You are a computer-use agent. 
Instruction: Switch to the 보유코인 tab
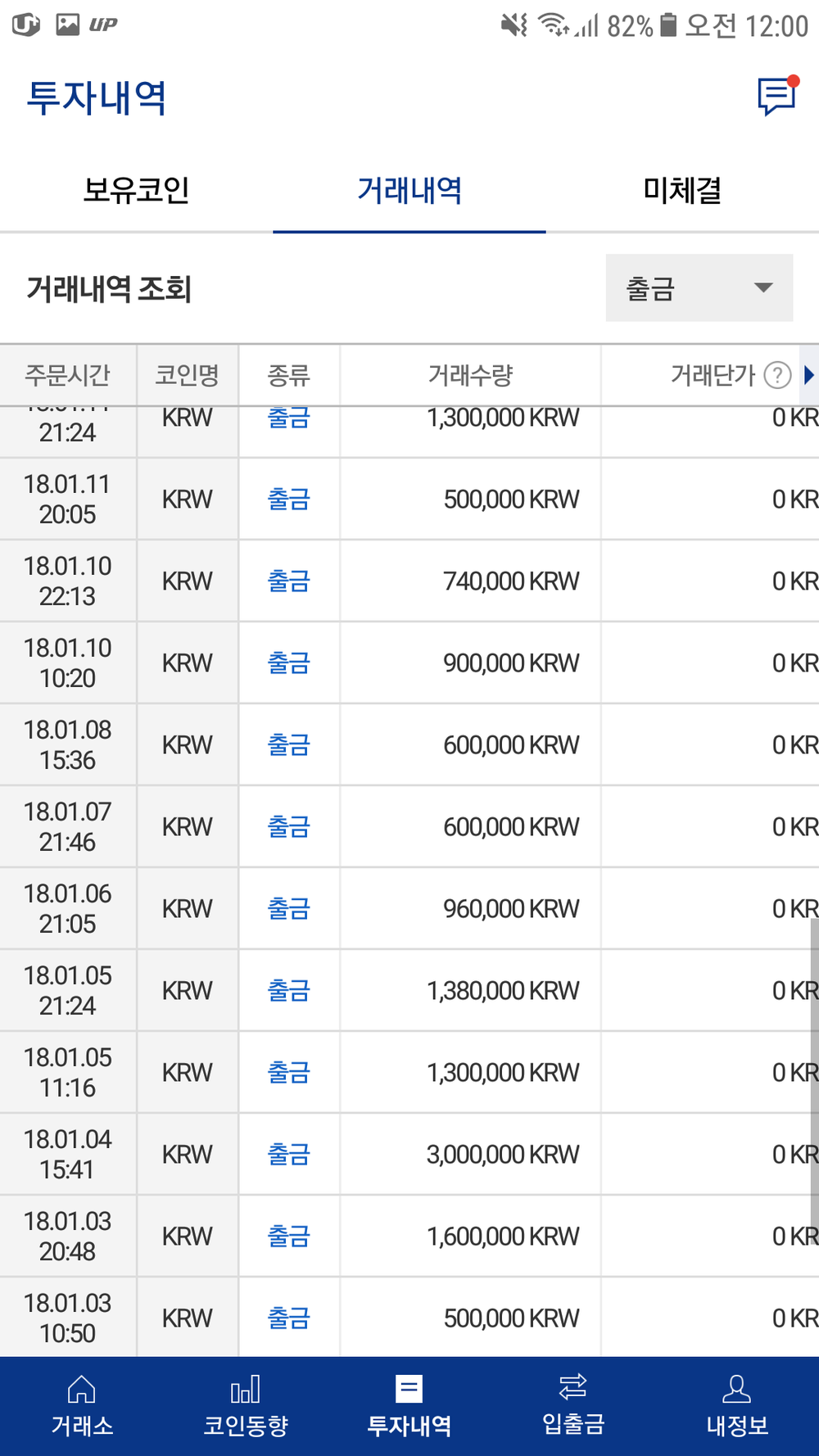click(x=136, y=190)
